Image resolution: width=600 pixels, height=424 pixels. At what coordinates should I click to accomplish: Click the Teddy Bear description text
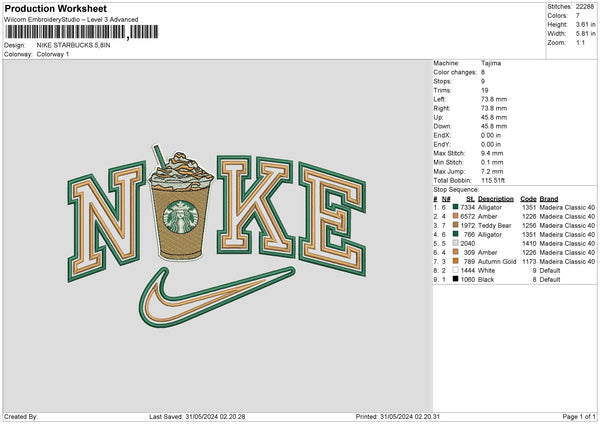point(494,225)
